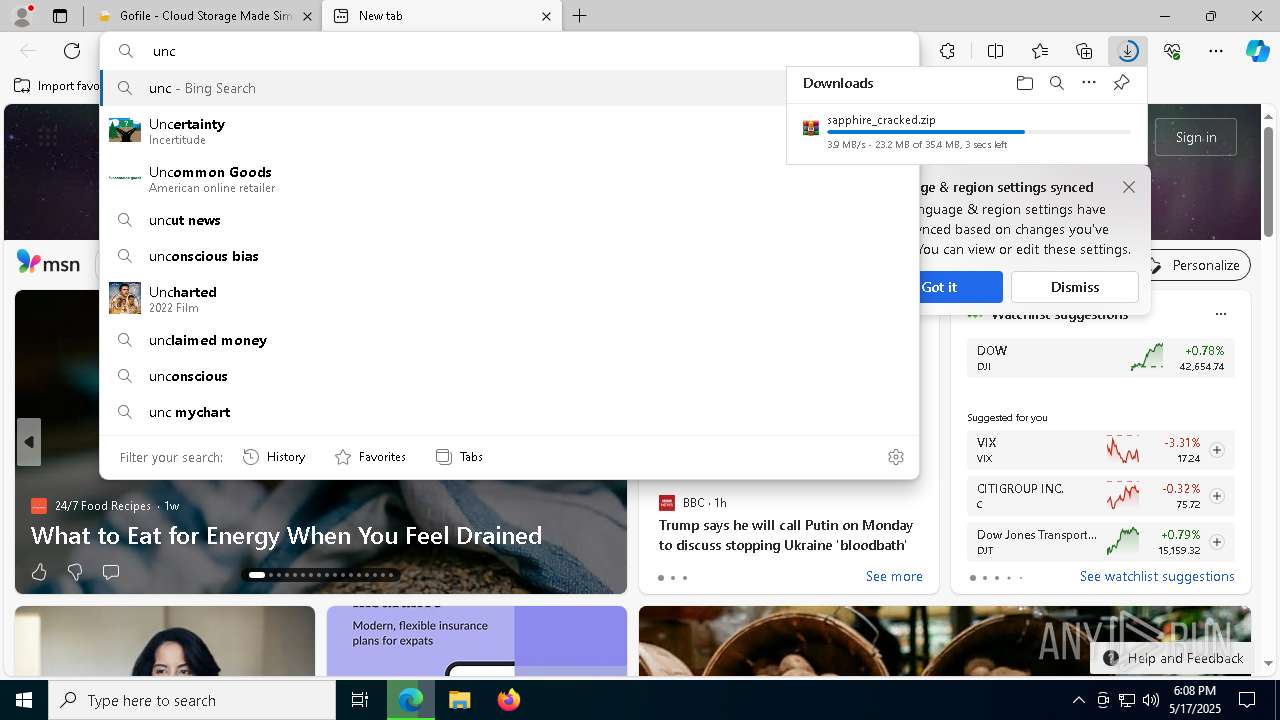
Task: Search downloads magnifier icon
Action: pyautogui.click(x=1056, y=83)
